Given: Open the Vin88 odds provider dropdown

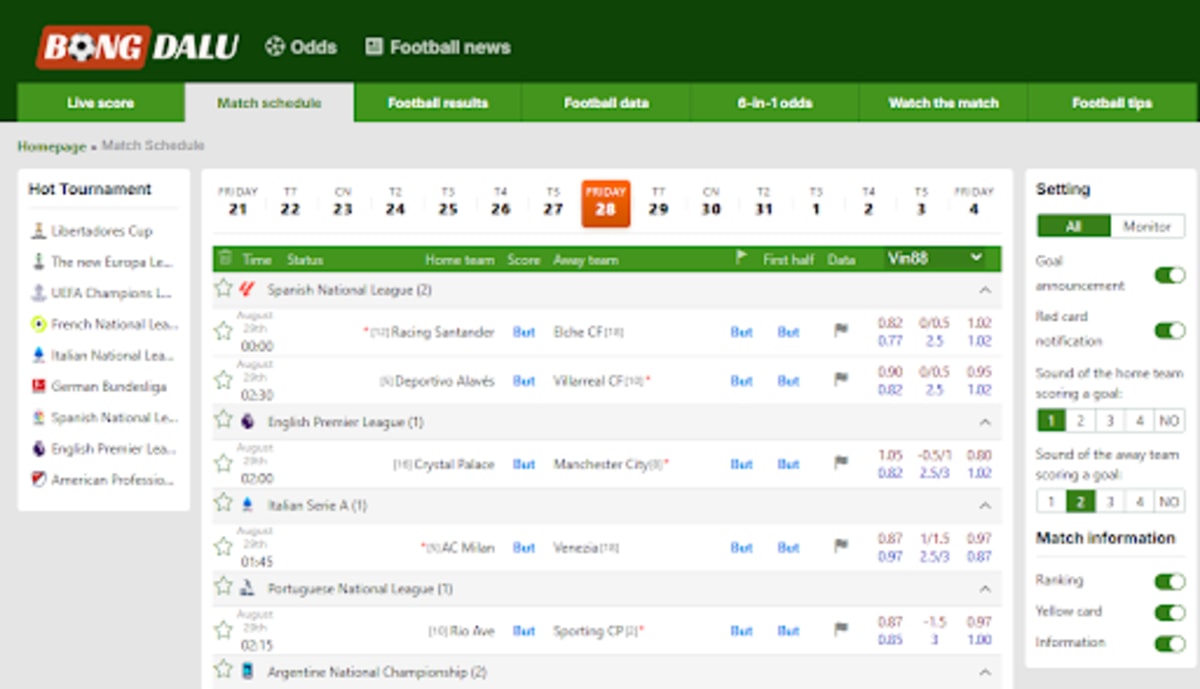Looking at the screenshot, I should coord(936,258).
